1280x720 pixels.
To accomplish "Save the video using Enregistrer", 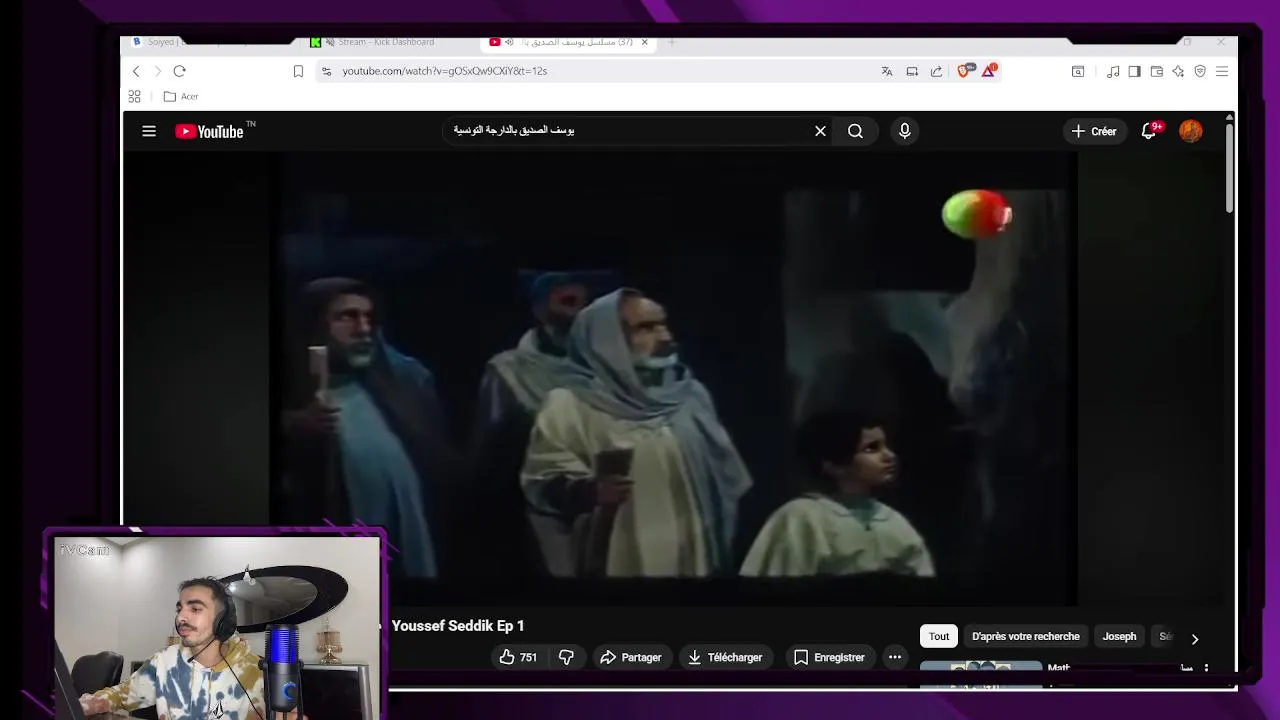I will click(x=829, y=657).
